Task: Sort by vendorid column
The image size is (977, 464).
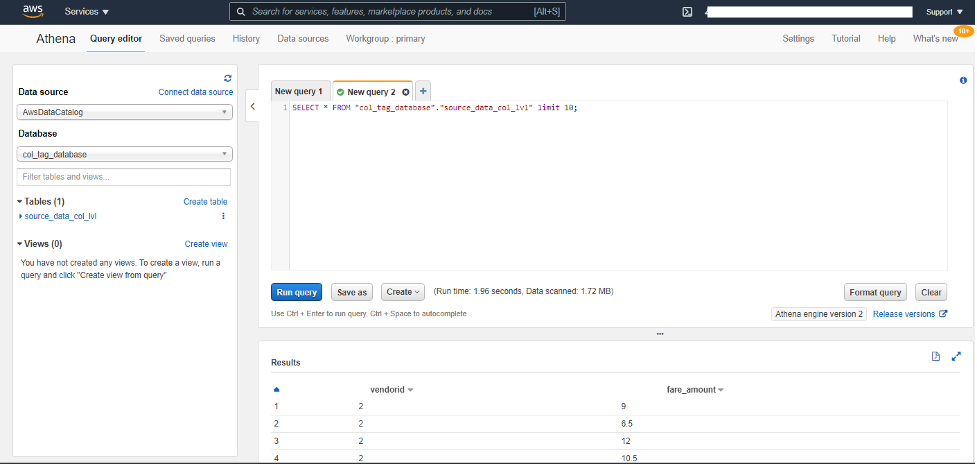Action: 392,390
